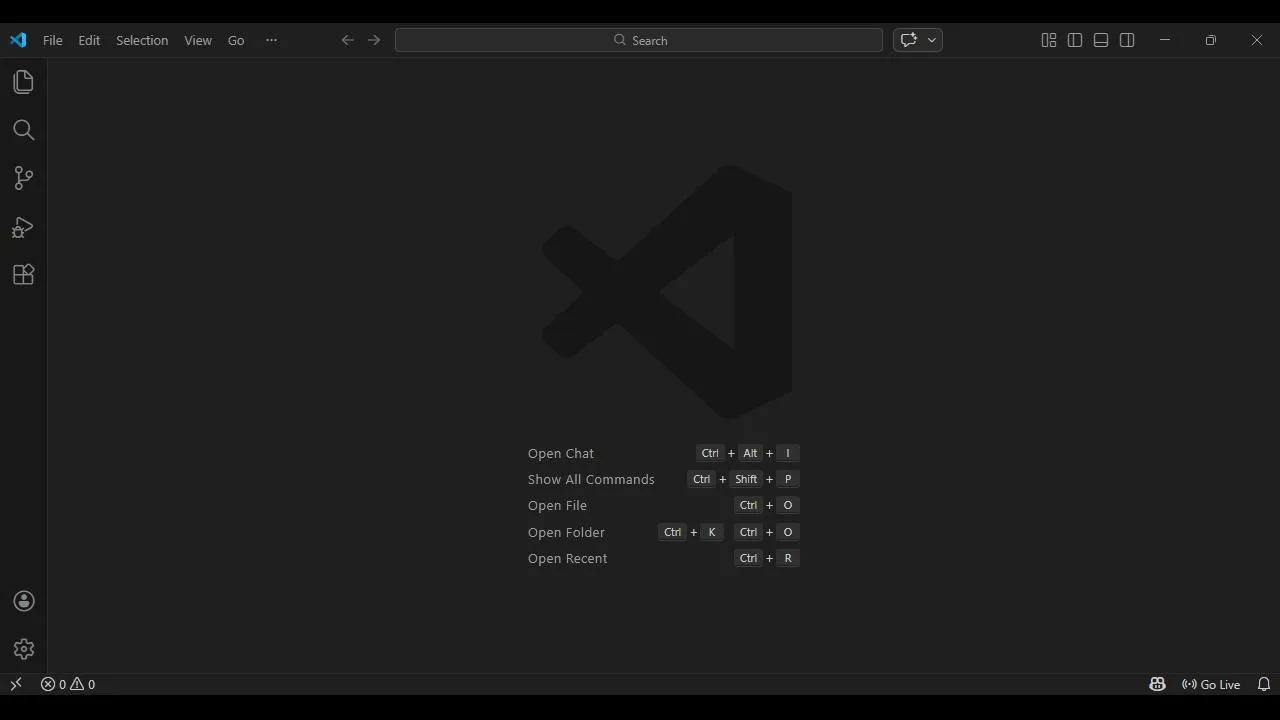Open the Go menu
Image resolution: width=1280 pixels, height=720 pixels.
(236, 40)
